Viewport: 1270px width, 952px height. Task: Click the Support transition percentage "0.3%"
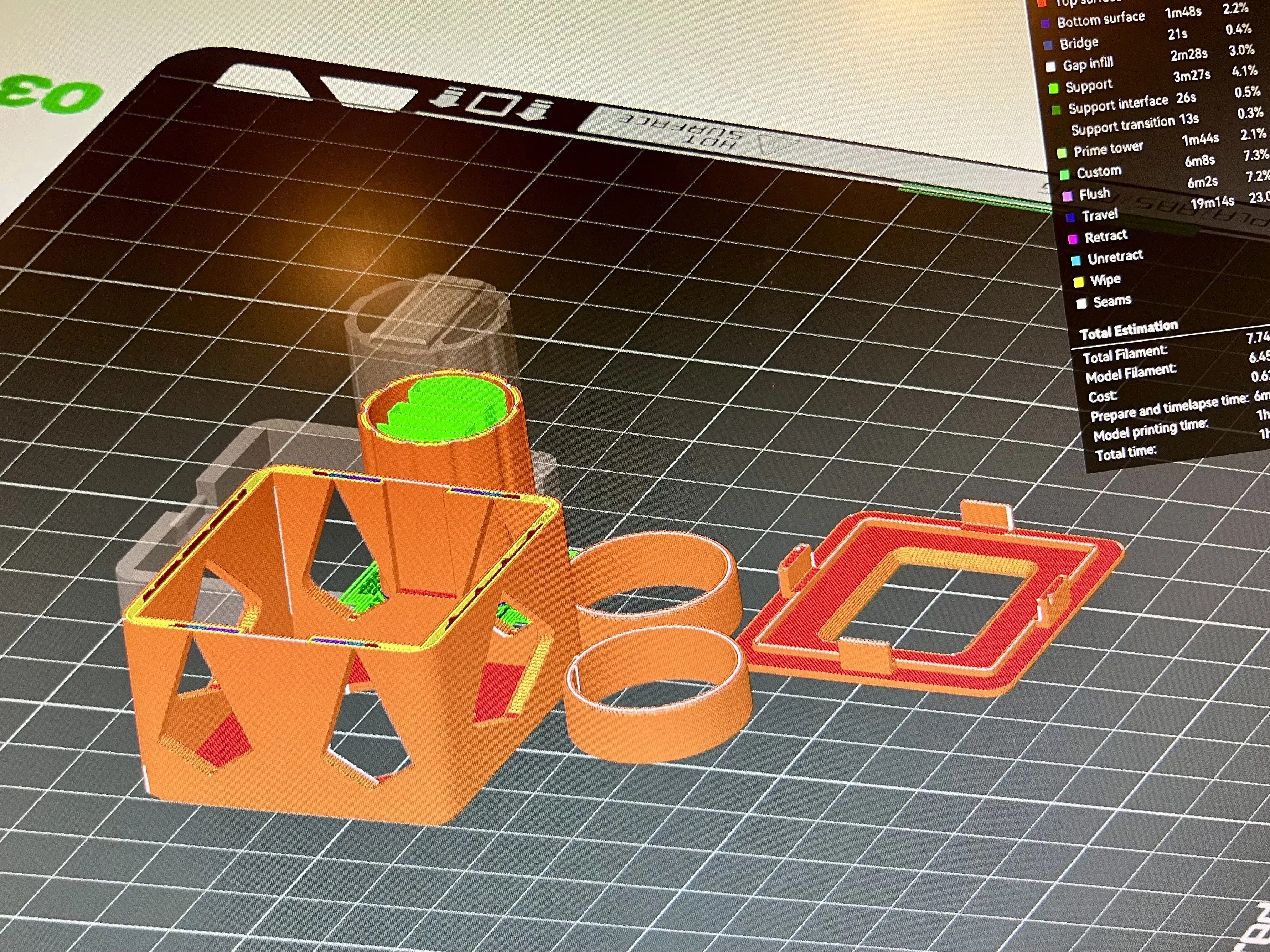[x=1250, y=113]
